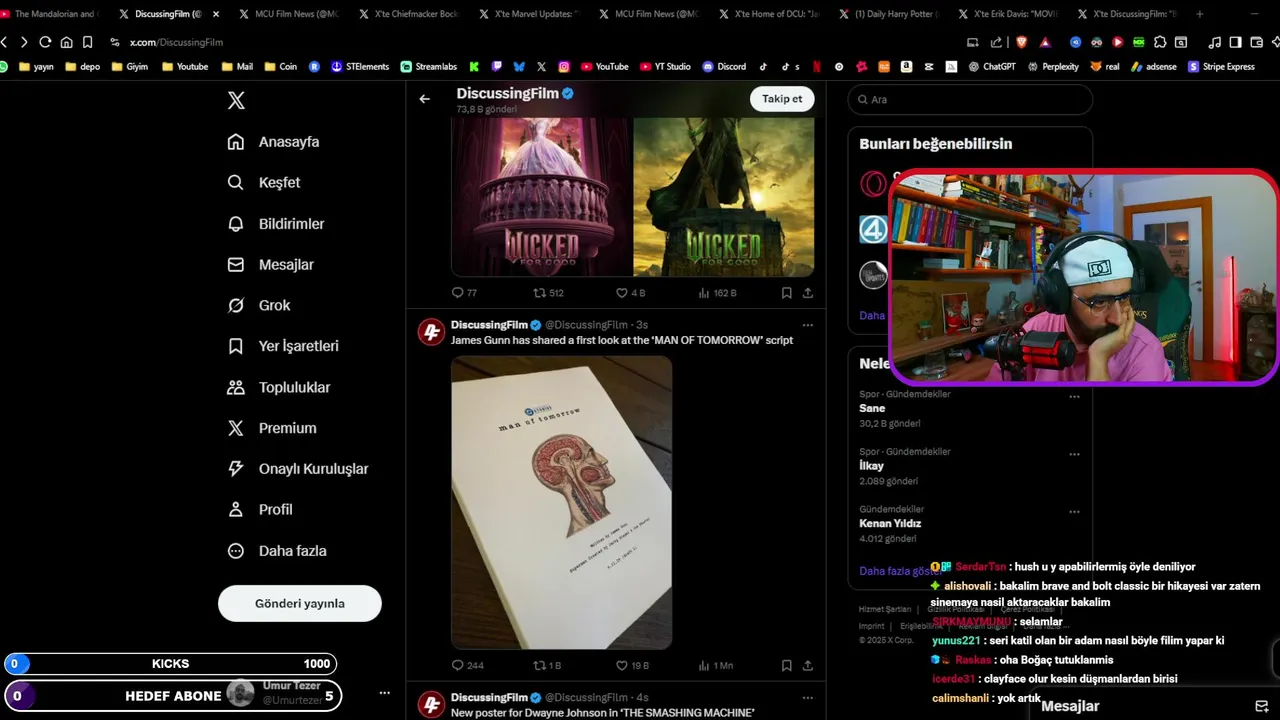Click the Brave shield icon in address bar
The image size is (1280, 720).
[1021, 42]
